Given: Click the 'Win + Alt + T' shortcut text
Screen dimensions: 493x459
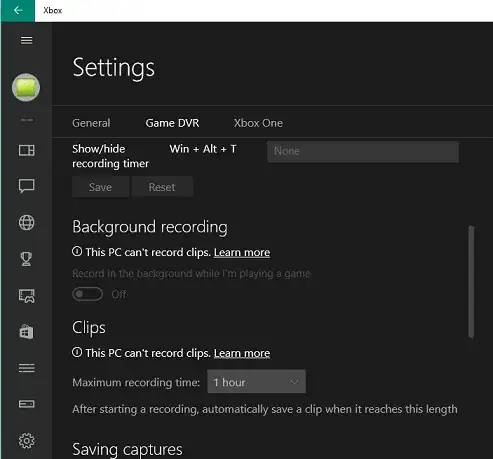Looking at the screenshot, I should [203, 149].
